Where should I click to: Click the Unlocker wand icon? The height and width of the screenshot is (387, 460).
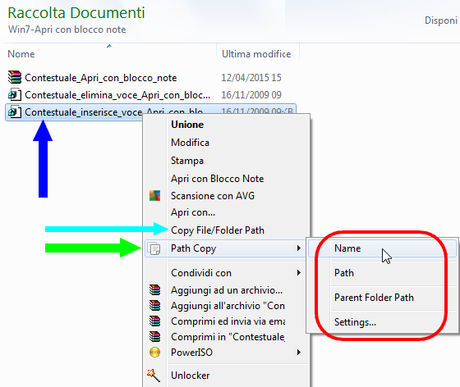tap(153, 375)
